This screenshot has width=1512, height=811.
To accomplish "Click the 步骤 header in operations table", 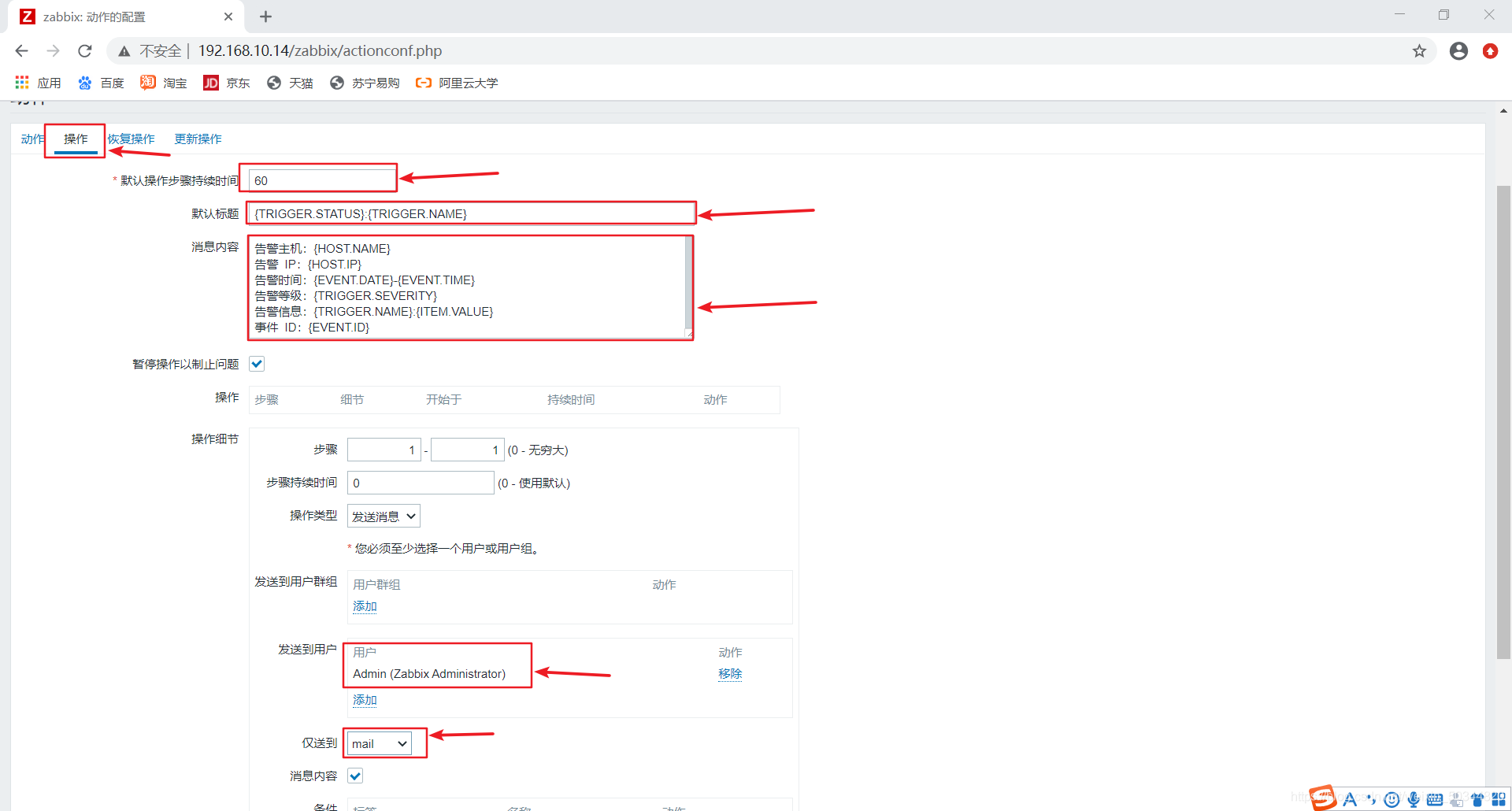I will pos(266,400).
